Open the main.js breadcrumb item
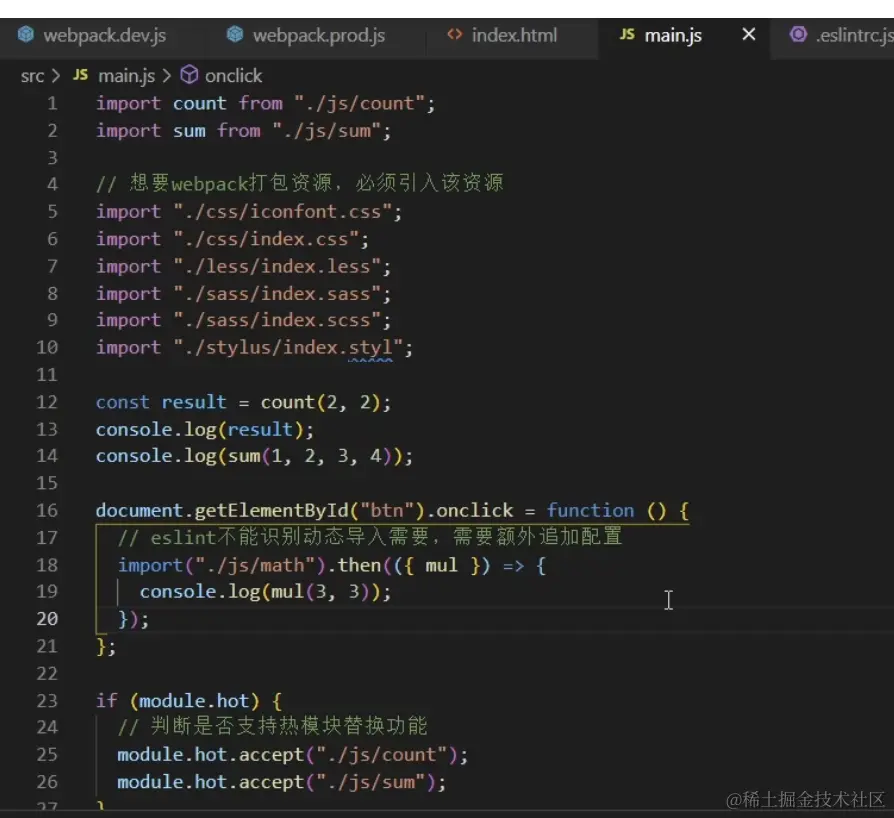Image resolution: width=894 pixels, height=818 pixels. (x=126, y=76)
